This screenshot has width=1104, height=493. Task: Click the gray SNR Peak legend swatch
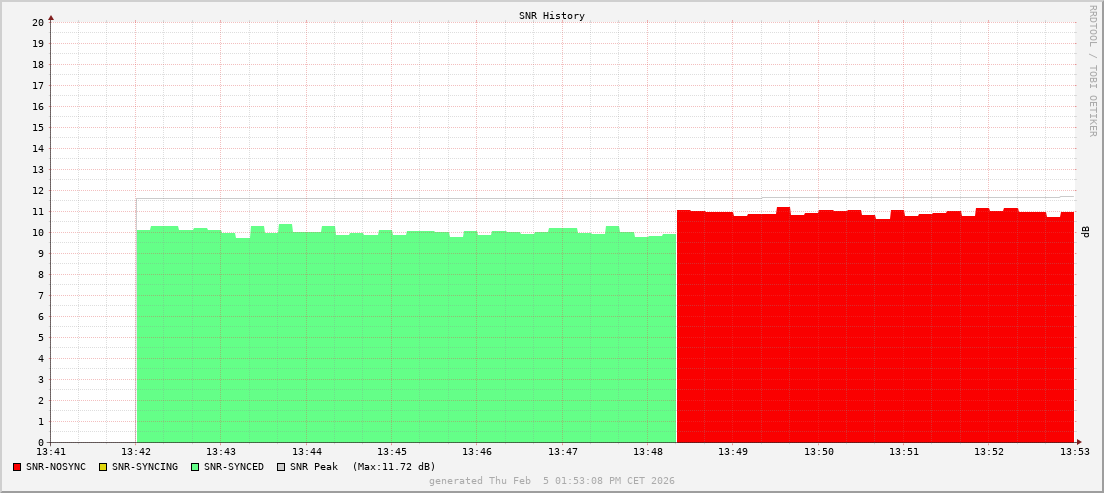281,467
